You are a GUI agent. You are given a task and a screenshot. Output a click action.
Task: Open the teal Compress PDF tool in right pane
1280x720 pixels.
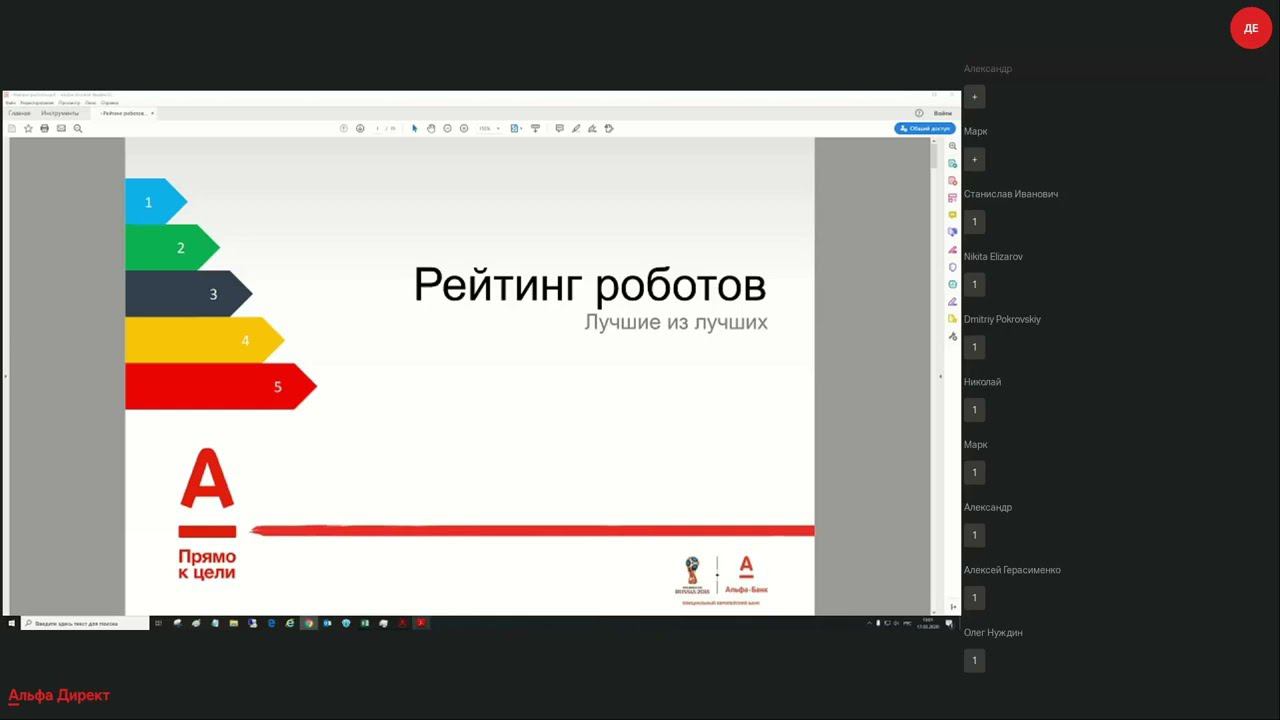pos(953,284)
